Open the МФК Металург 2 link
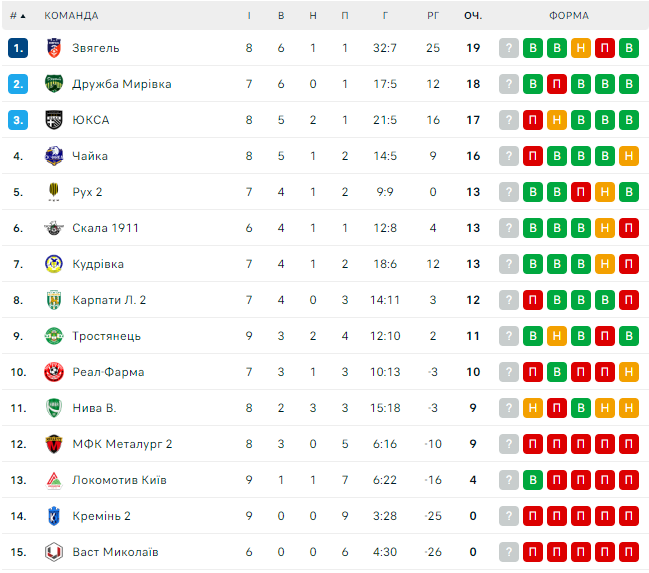This screenshot has height=573, width=649. click(x=122, y=444)
